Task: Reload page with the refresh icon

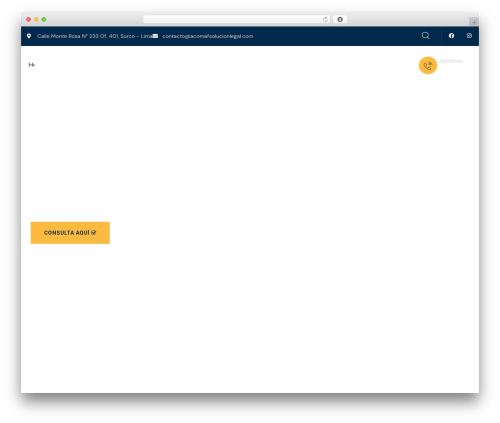Action: (325, 19)
